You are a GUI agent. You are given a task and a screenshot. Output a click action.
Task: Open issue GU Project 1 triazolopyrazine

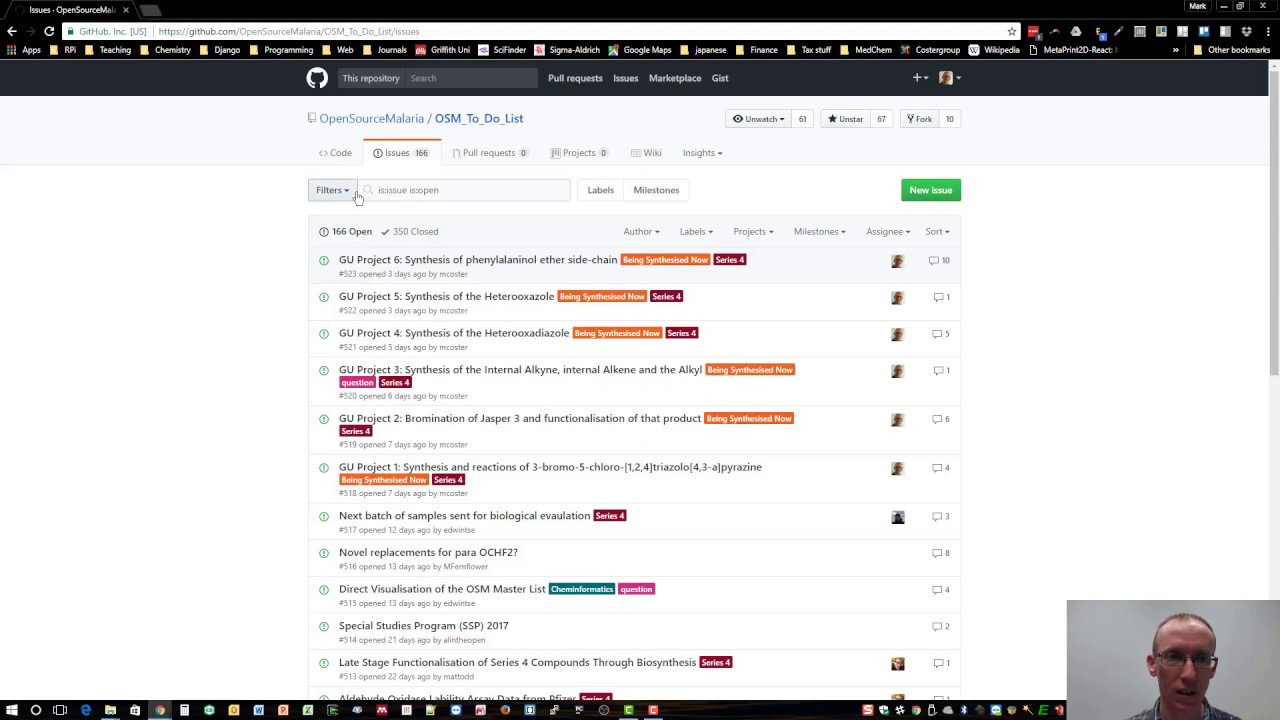pyautogui.click(x=550, y=467)
